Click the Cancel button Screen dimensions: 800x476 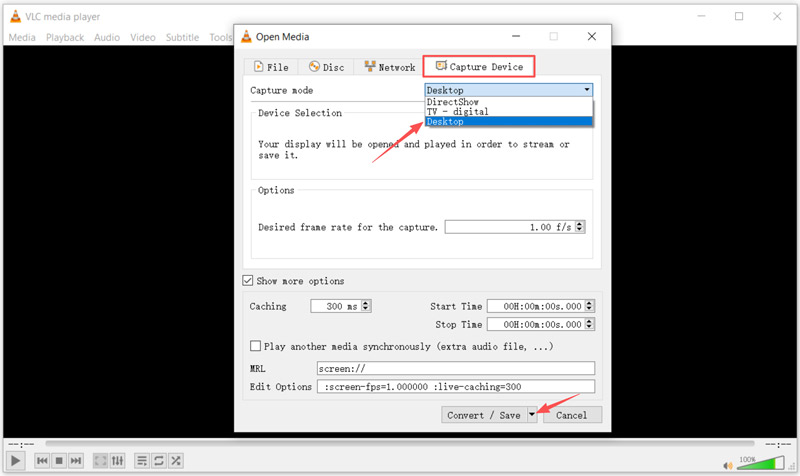point(572,415)
